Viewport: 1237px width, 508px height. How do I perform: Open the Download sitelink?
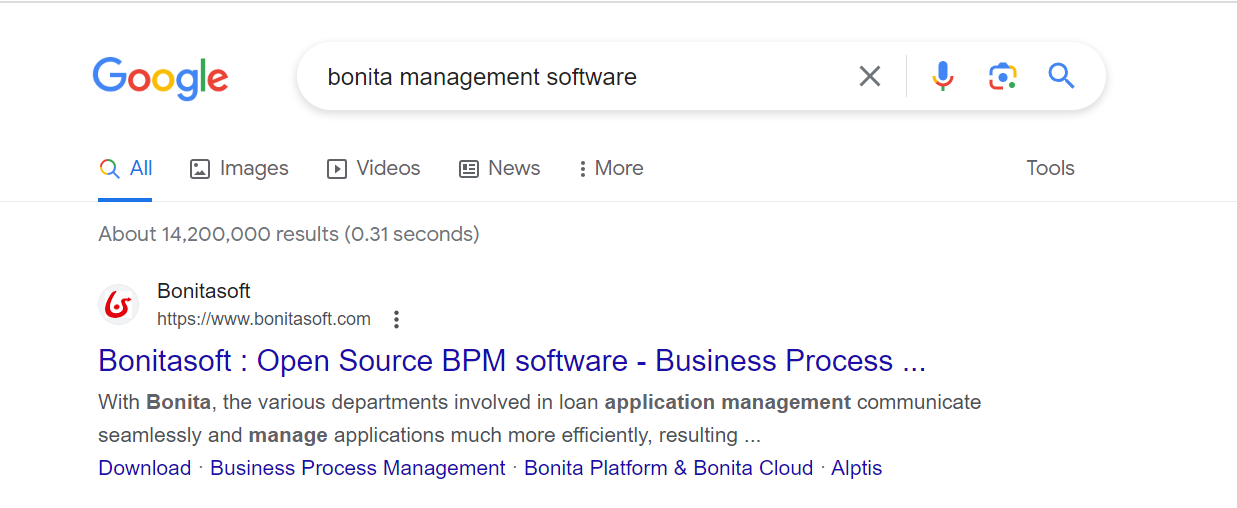click(145, 468)
